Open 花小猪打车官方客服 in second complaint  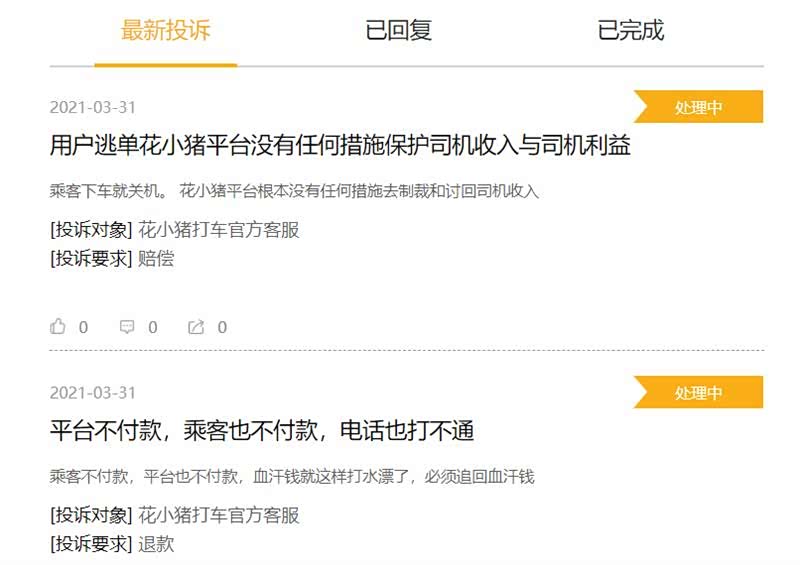[x=219, y=515]
